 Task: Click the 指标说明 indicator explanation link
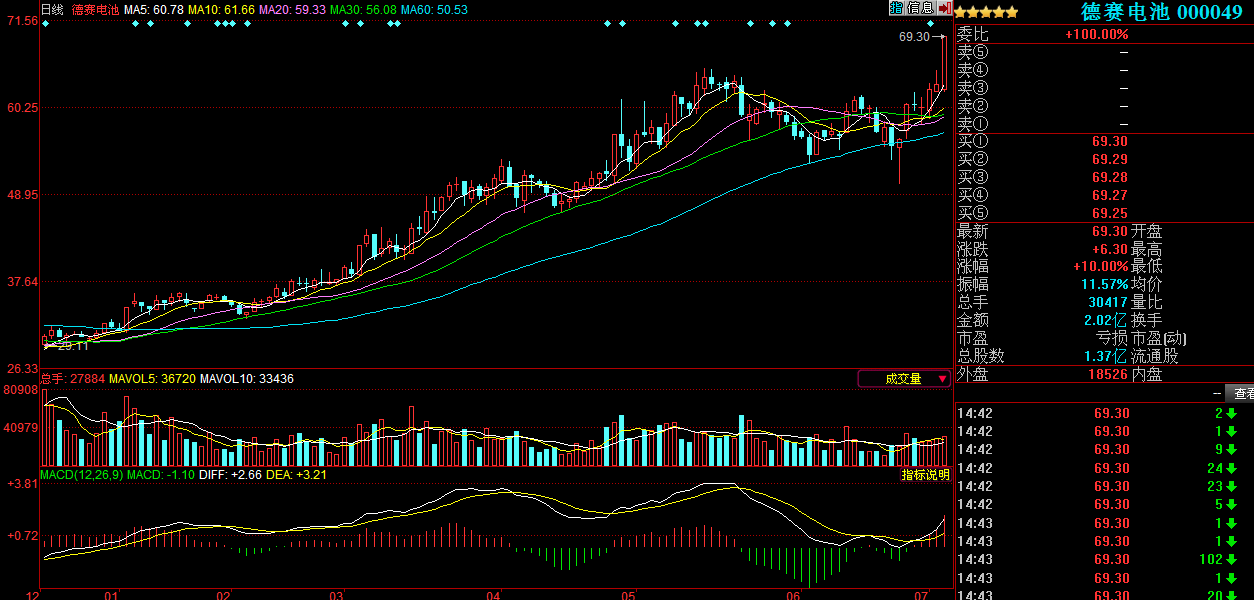(x=925, y=475)
